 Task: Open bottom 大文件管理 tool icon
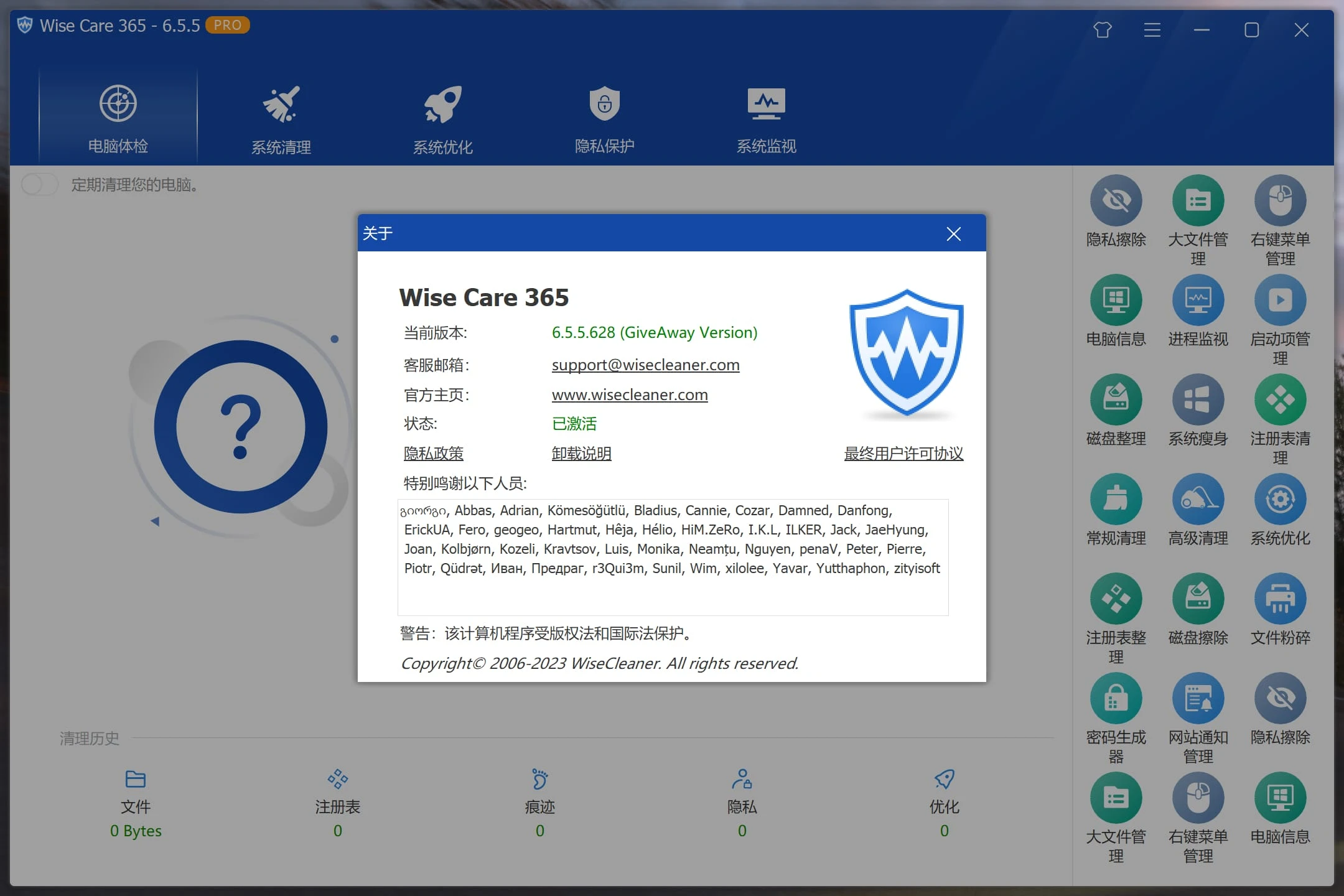(x=1116, y=798)
